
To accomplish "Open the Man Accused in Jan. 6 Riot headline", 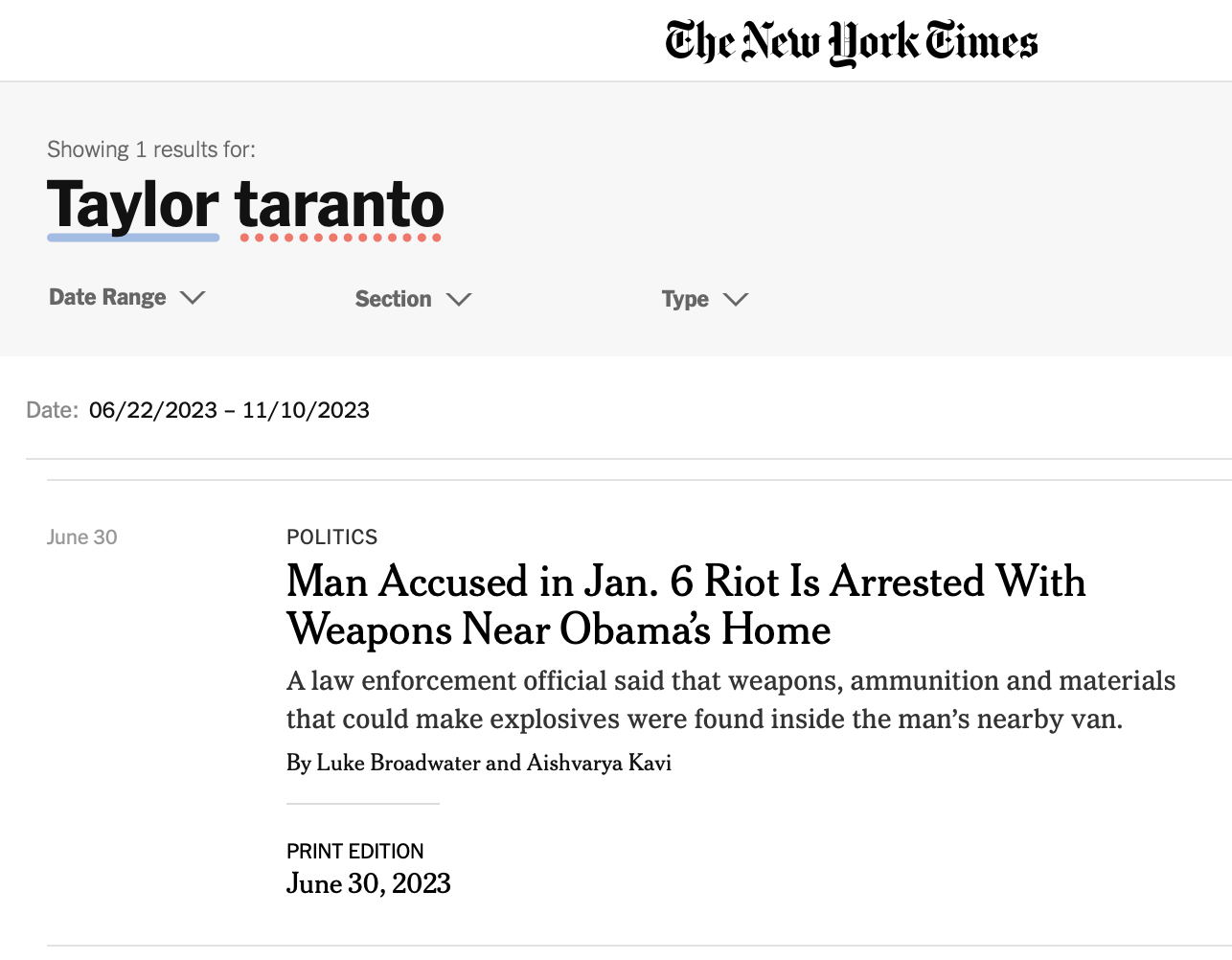I will pos(686,606).
